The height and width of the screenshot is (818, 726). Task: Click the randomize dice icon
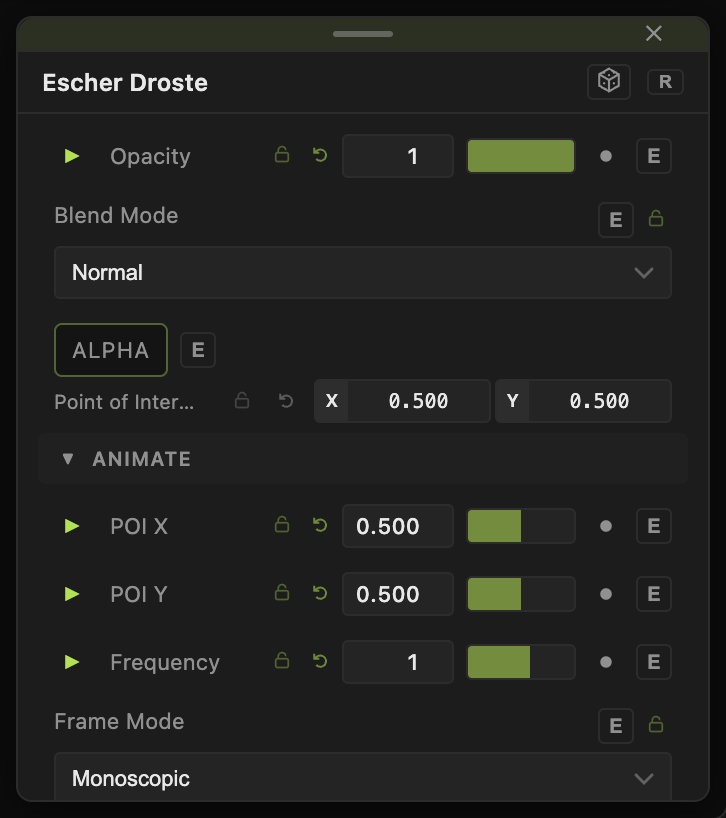[x=609, y=81]
